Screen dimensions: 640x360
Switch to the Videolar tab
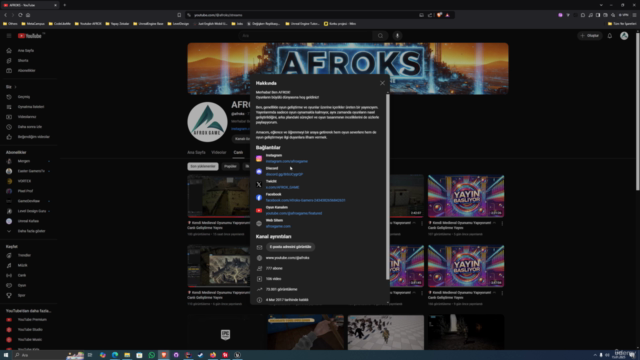pyautogui.click(x=219, y=152)
